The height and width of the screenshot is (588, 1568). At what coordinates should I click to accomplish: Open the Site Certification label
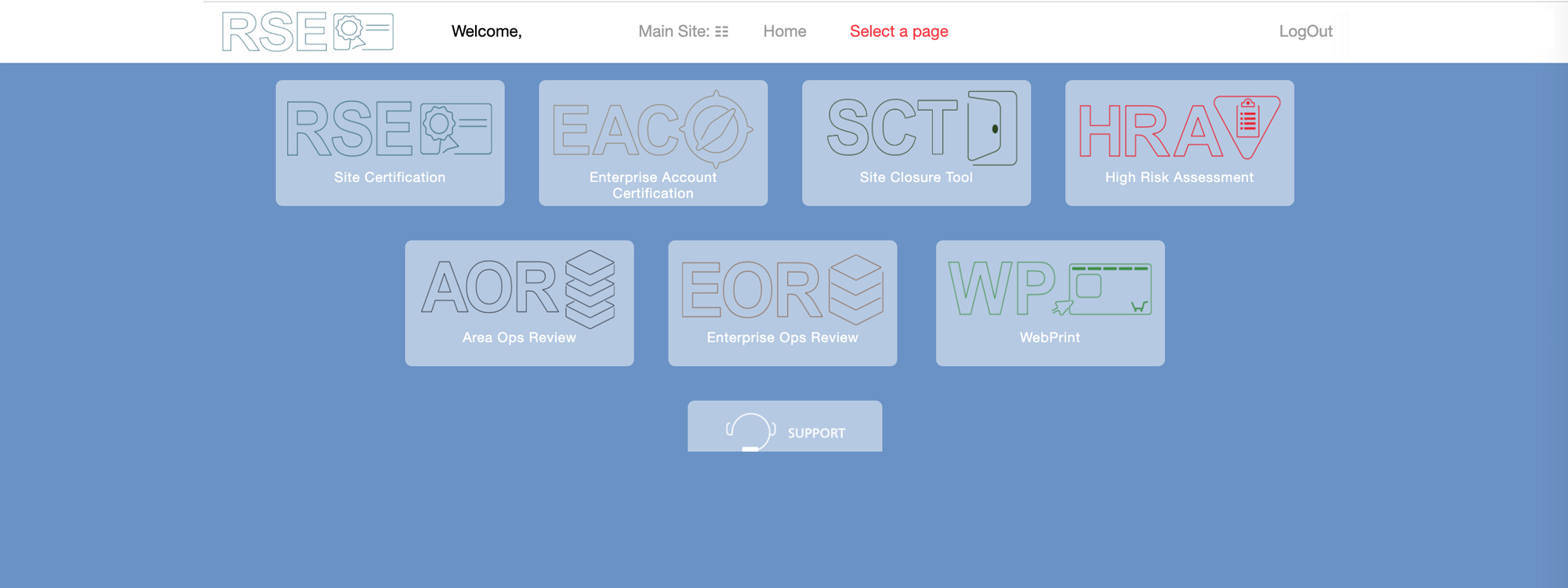(390, 178)
